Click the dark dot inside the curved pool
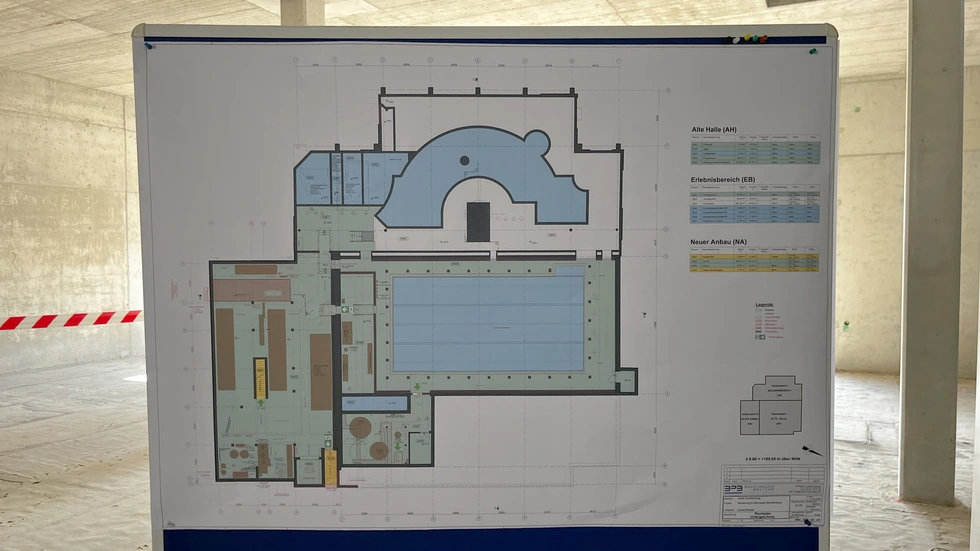 (464, 160)
